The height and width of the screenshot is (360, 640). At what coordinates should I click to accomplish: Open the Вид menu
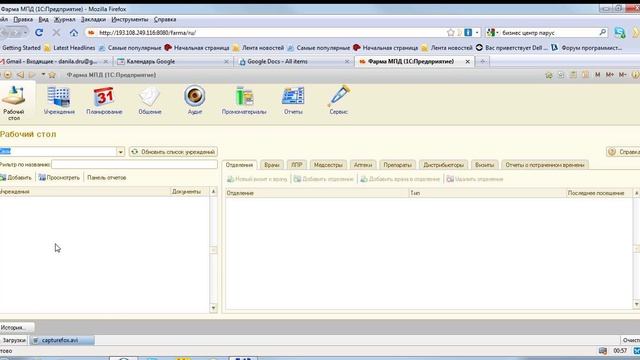pyautogui.click(x=43, y=19)
